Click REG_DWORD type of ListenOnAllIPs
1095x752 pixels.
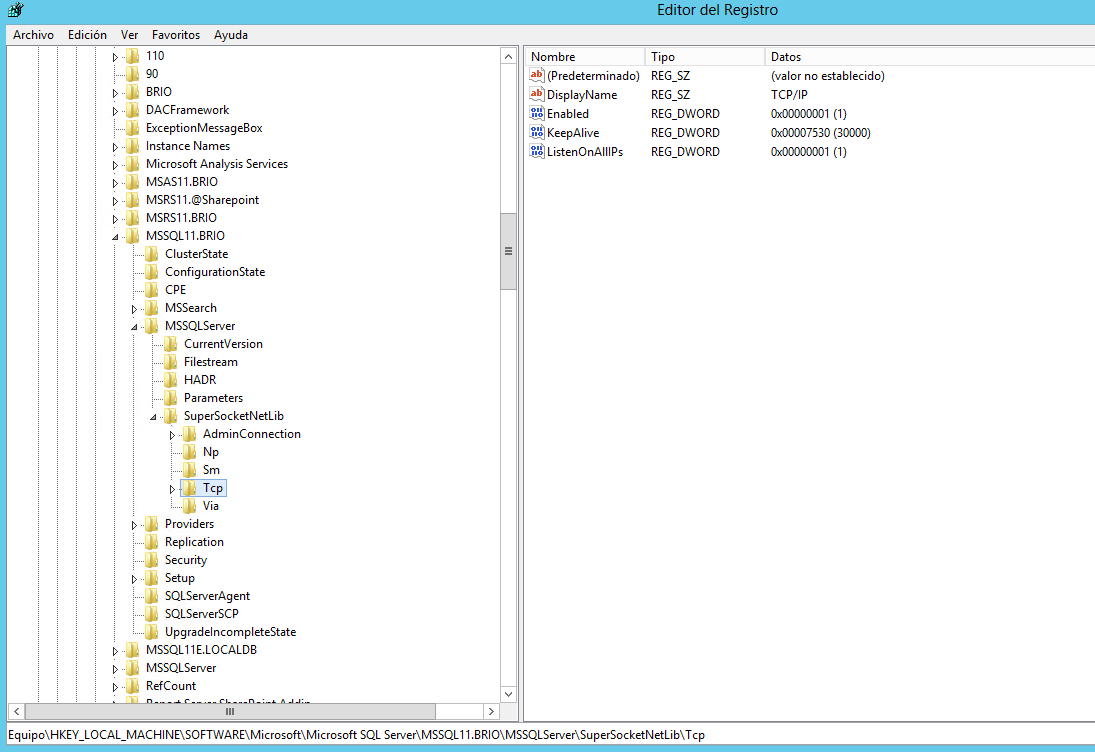(x=685, y=152)
